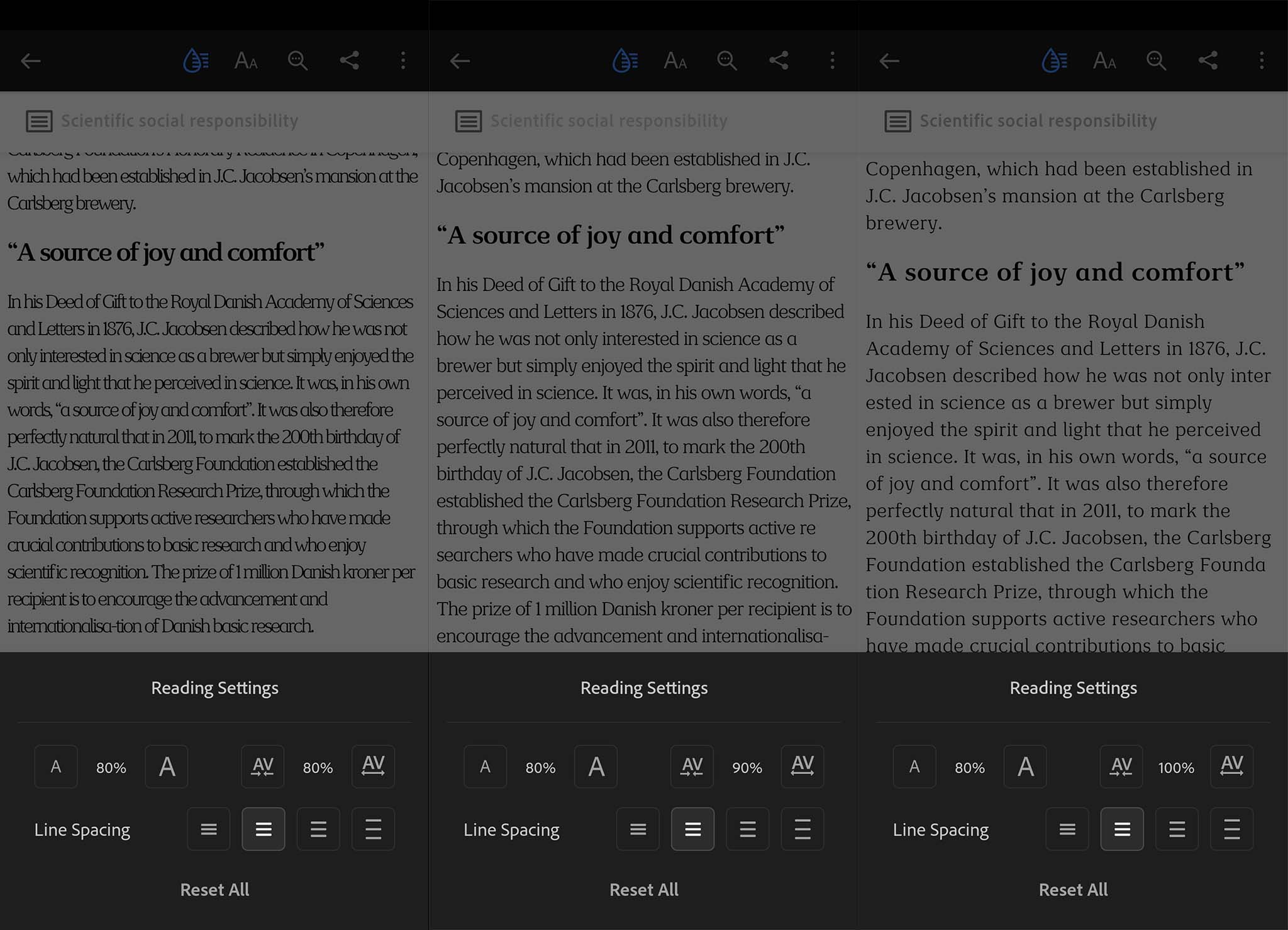Tap Reset All to restore defaults
The image size is (1288, 930).
(214, 889)
